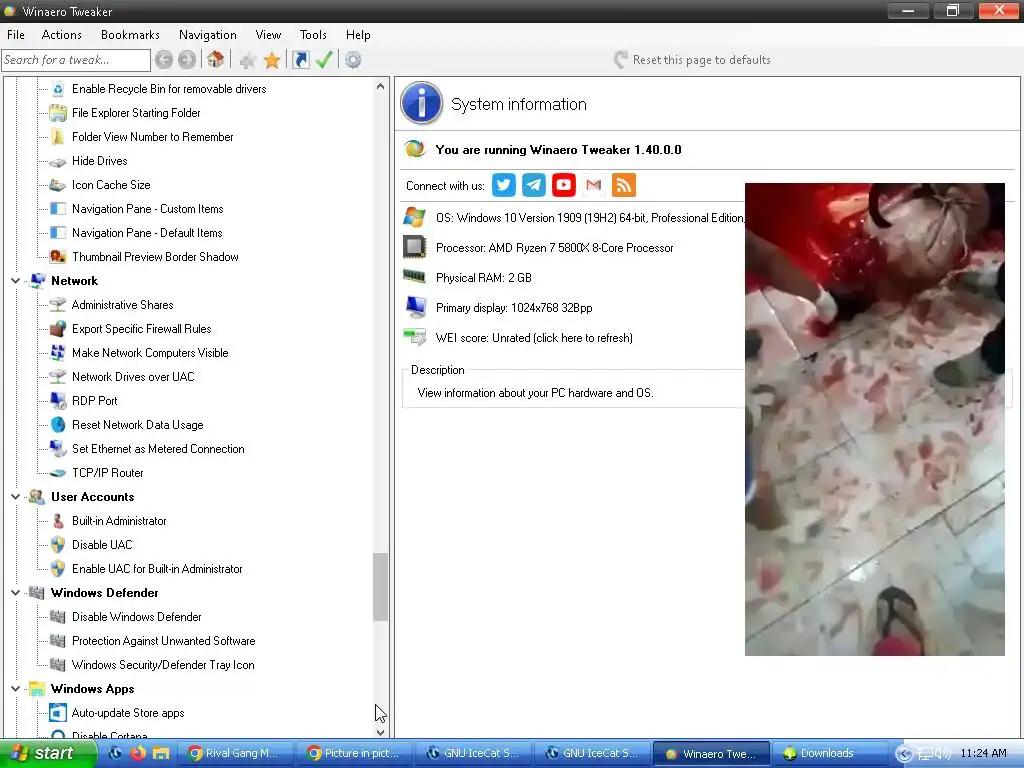Click the green checkmark toolbar icon
The width and height of the screenshot is (1024, 768).
point(324,60)
